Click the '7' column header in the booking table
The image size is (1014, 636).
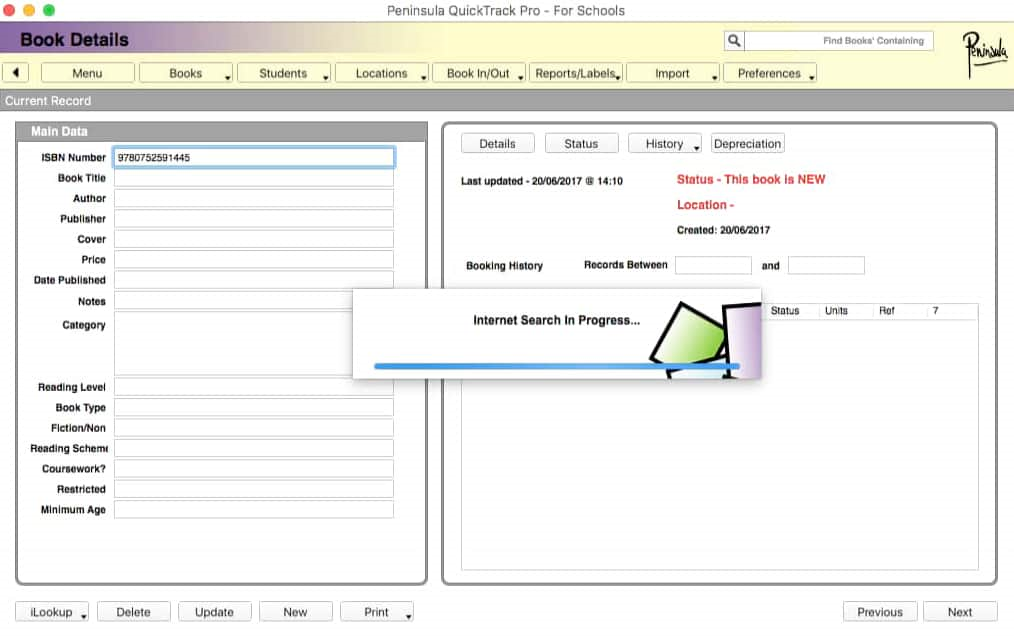click(x=936, y=311)
